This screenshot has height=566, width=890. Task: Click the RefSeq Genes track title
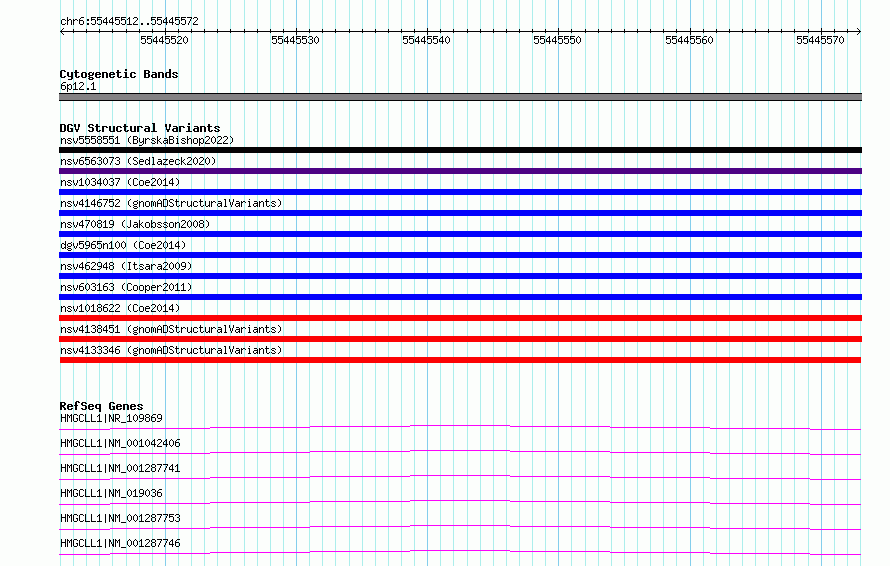pos(101,406)
